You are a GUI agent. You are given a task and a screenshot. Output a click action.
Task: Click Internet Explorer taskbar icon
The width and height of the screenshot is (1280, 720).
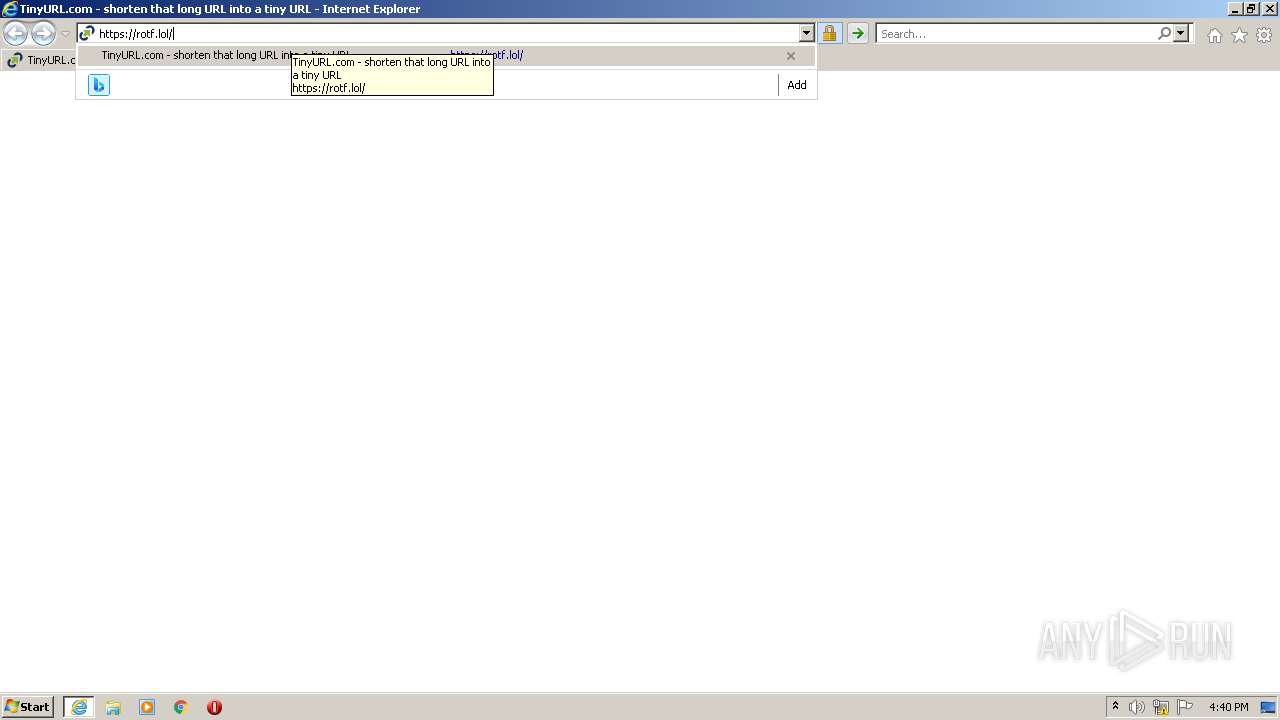(x=79, y=707)
